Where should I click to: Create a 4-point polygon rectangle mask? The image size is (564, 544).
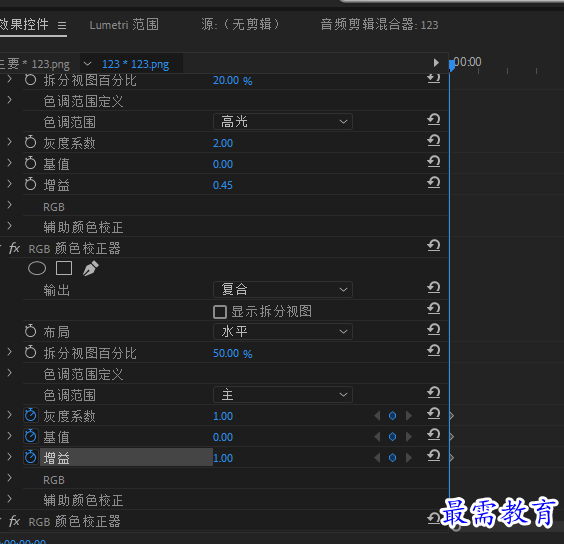64,268
